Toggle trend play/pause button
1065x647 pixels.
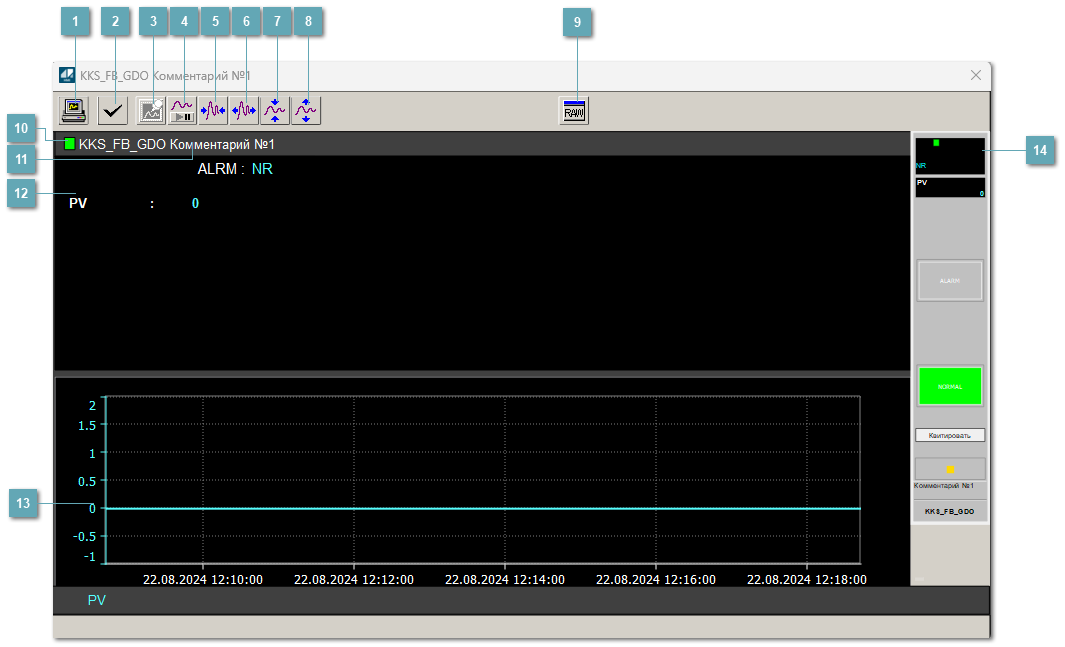pos(182,110)
